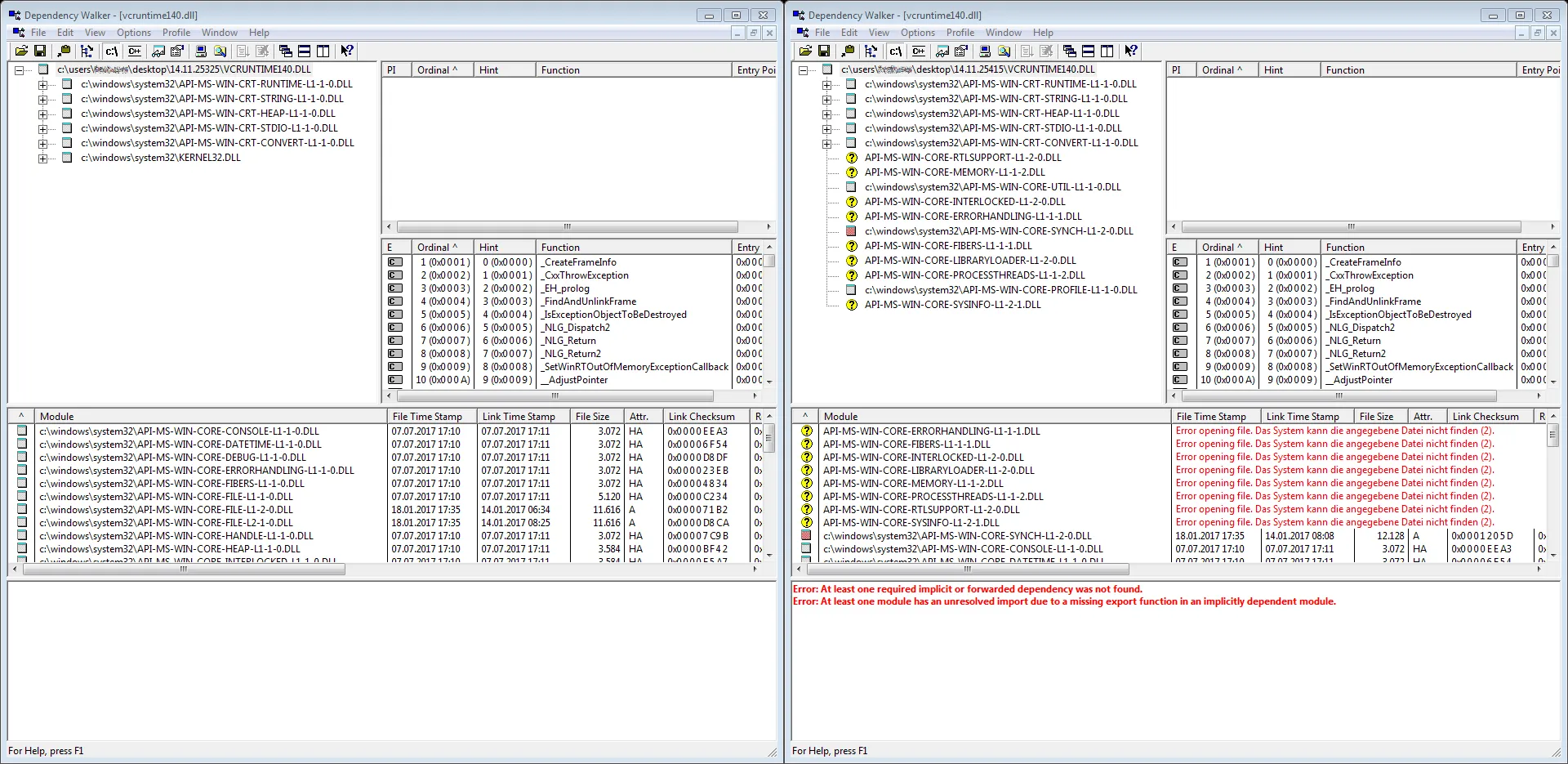Expand CRT-RUNTIME-L1-1-0.DLL node in right window
This screenshot has height=764, width=1568.
(826, 85)
